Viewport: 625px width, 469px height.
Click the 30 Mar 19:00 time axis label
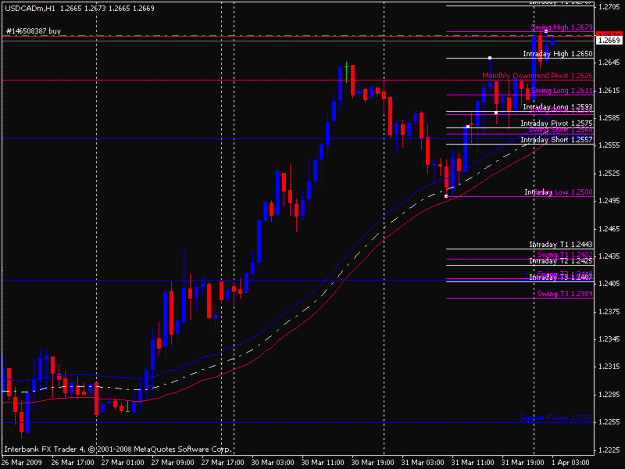pos(373,463)
